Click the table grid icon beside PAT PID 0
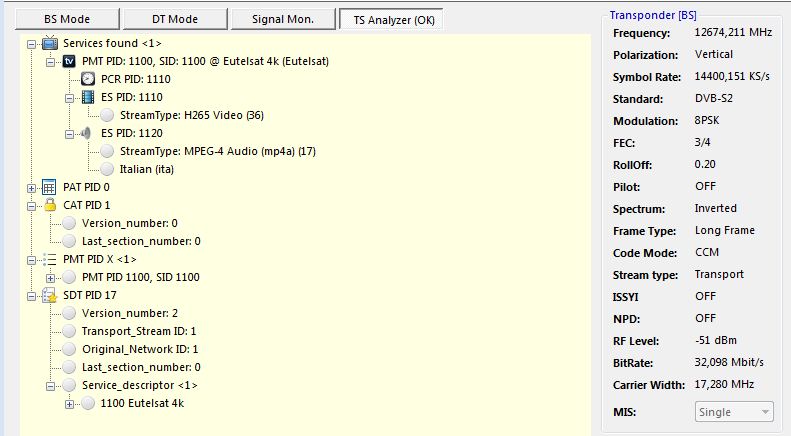791x436 pixels. tap(49, 187)
